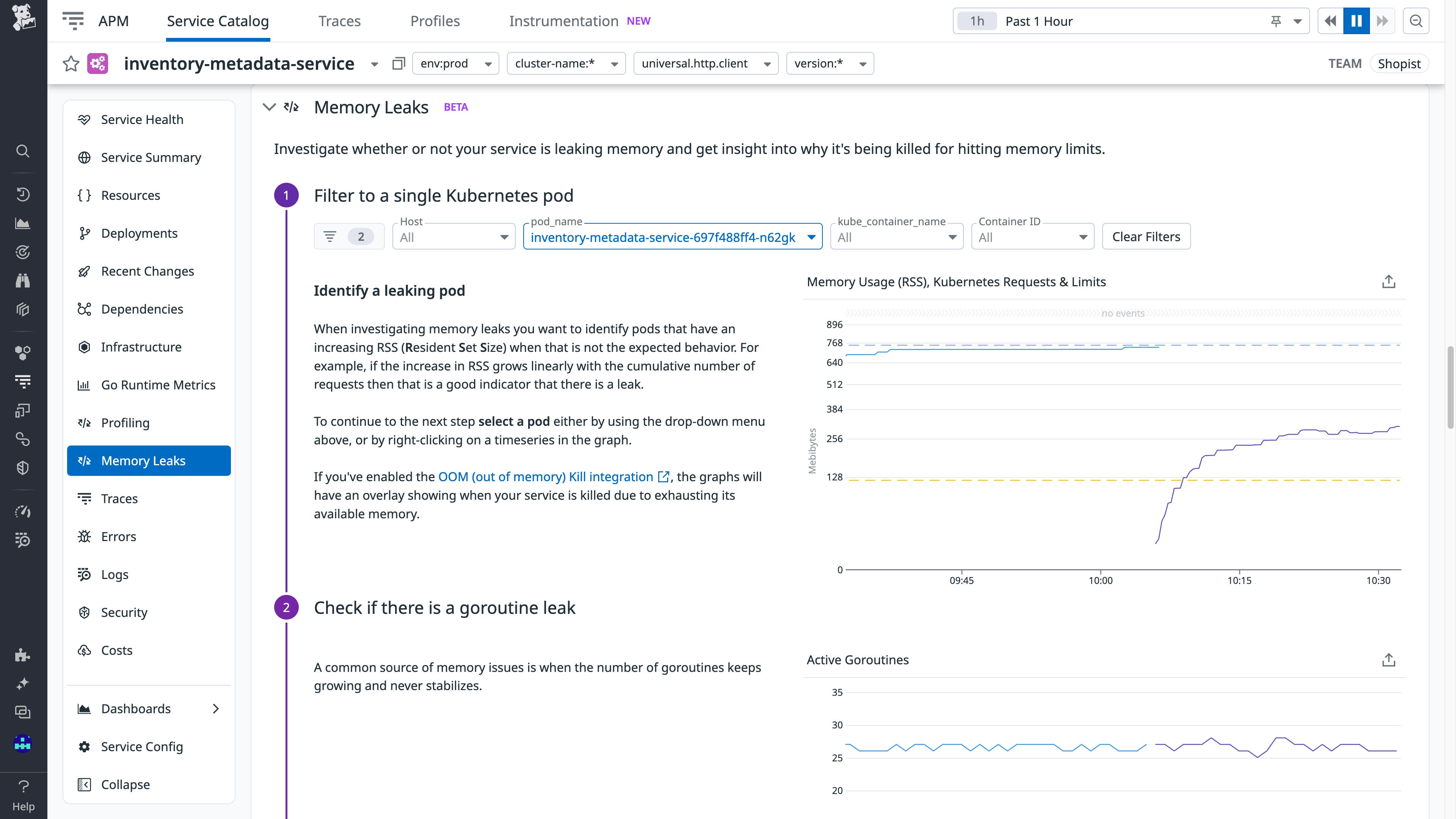Pause live data updates
The height and width of the screenshot is (819, 1456).
coord(1356,21)
